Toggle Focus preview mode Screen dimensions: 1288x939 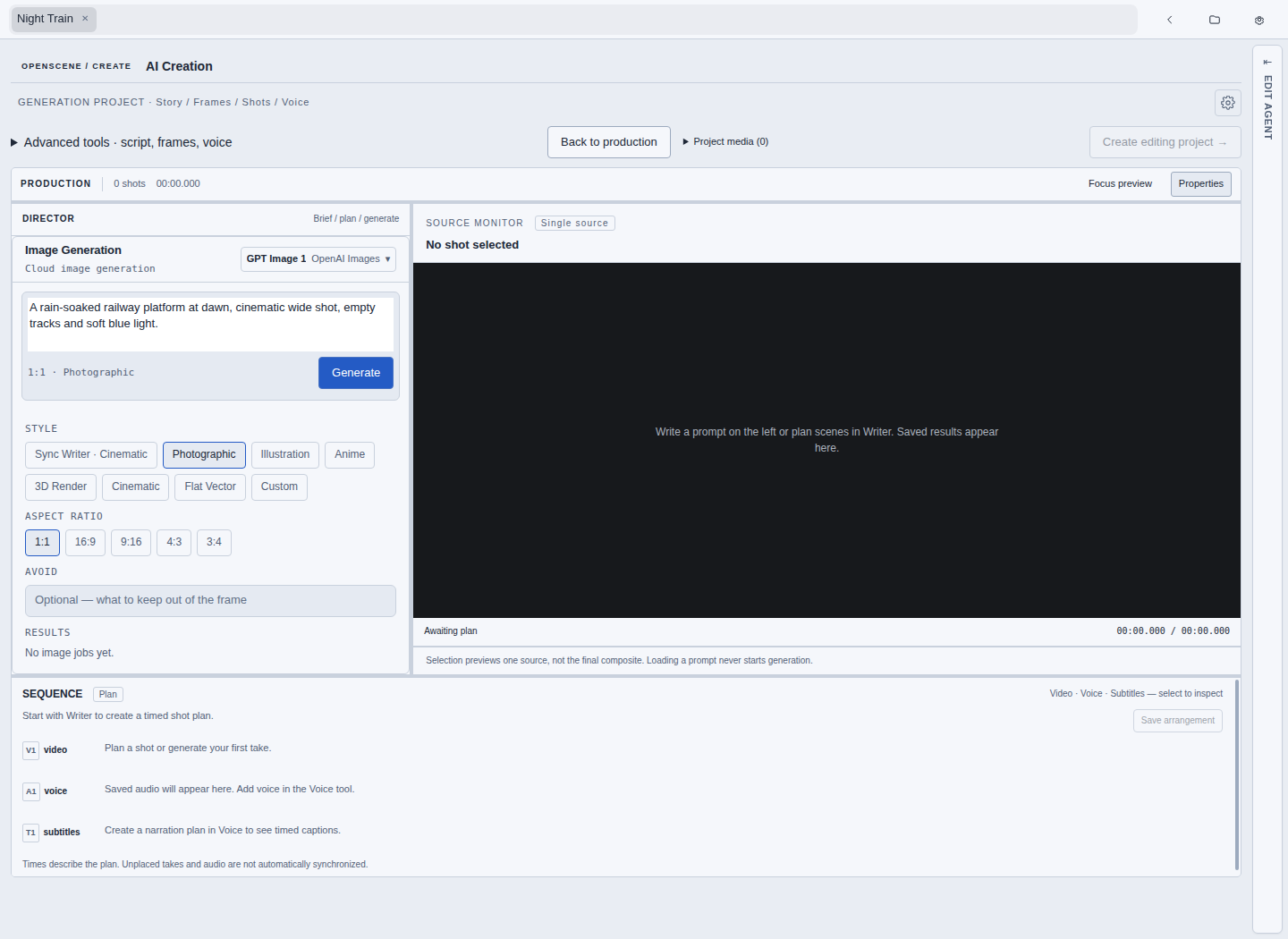coord(1120,183)
